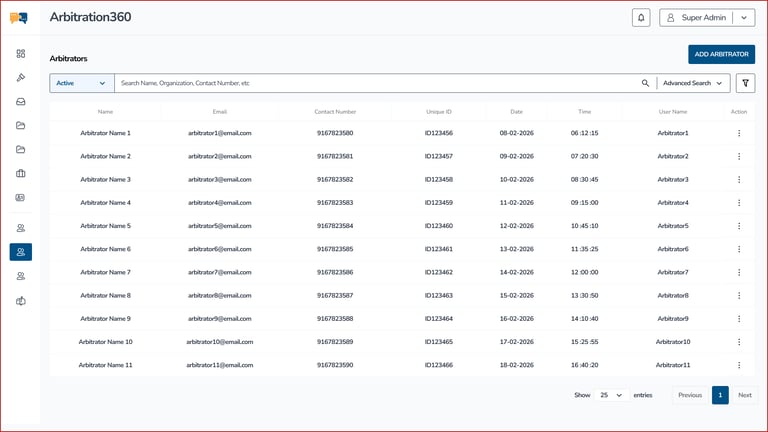
Task: Click email arbitrator5@email.com
Action: click(219, 226)
